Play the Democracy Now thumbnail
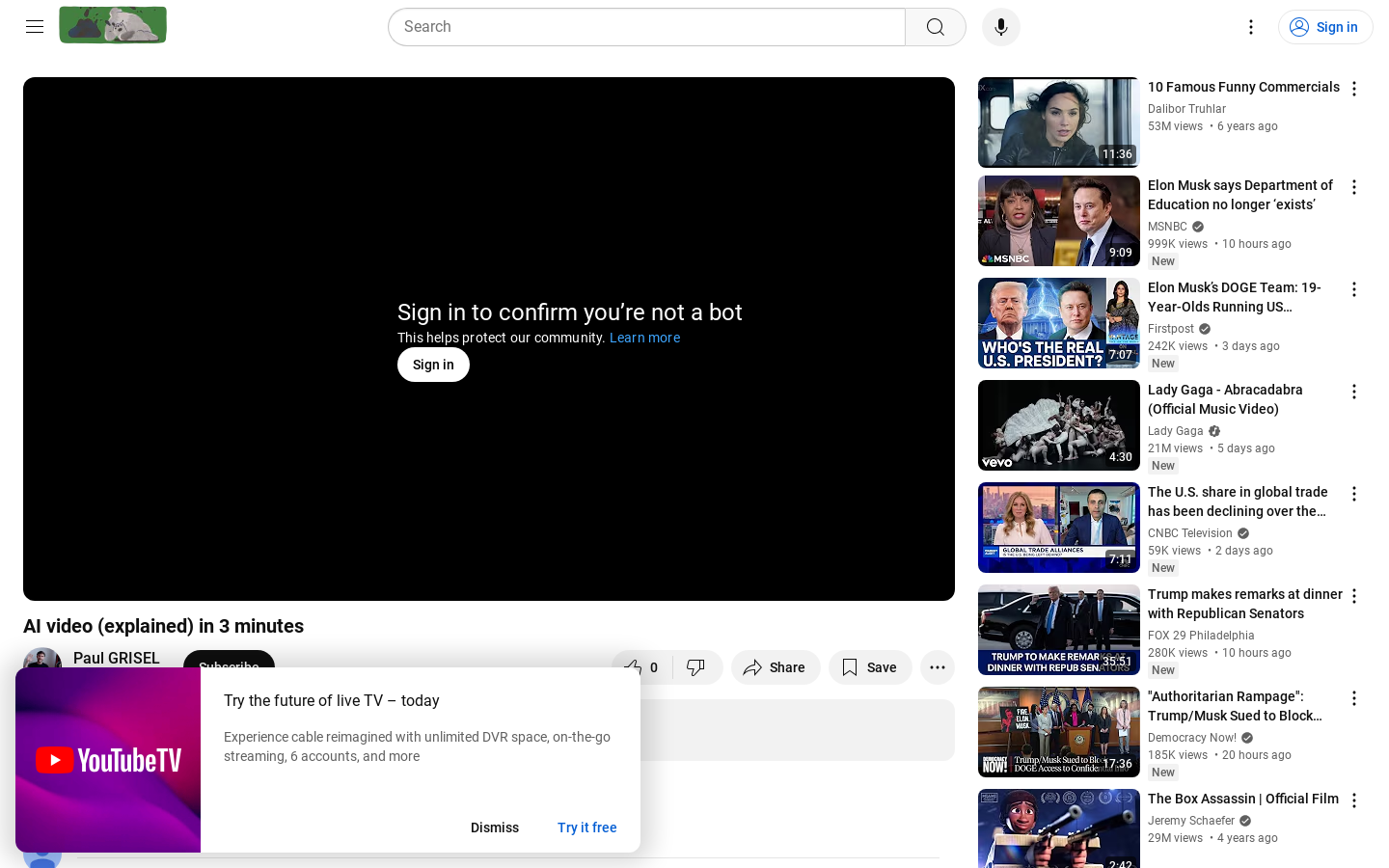The image size is (1389, 868). click(1059, 732)
